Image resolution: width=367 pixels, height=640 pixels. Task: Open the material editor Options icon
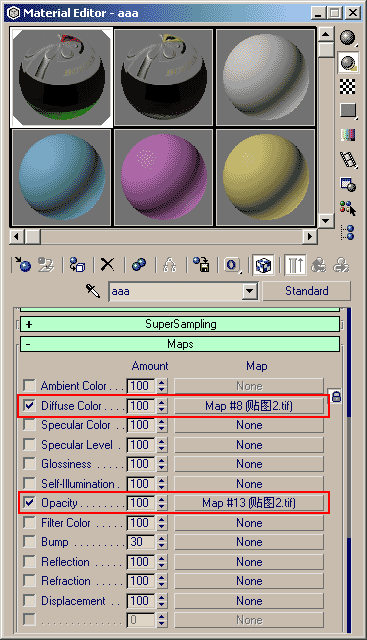[x=348, y=184]
